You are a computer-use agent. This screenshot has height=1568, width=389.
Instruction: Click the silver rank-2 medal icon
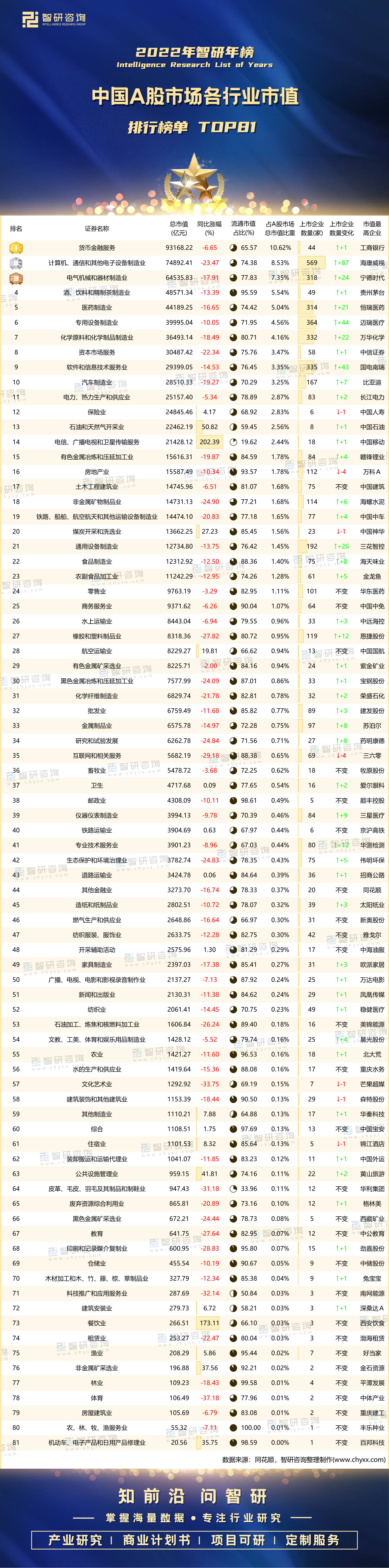tap(16, 263)
